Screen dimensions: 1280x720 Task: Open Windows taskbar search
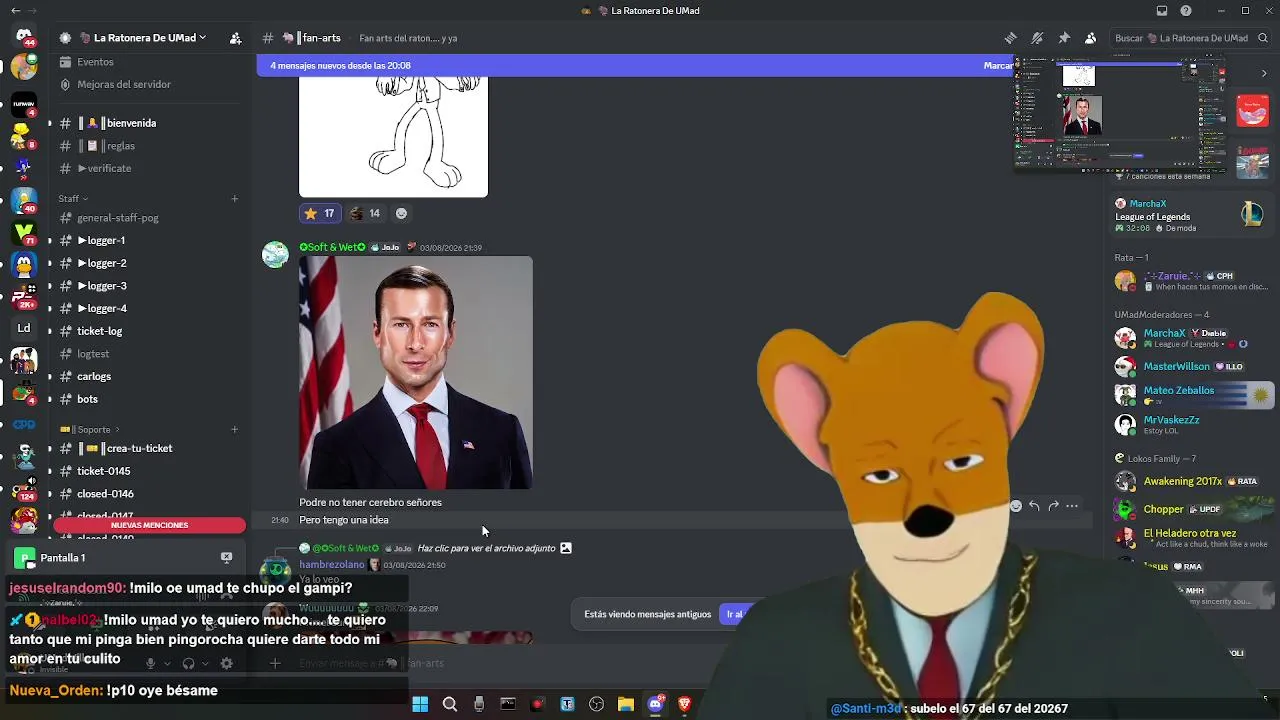coord(450,705)
